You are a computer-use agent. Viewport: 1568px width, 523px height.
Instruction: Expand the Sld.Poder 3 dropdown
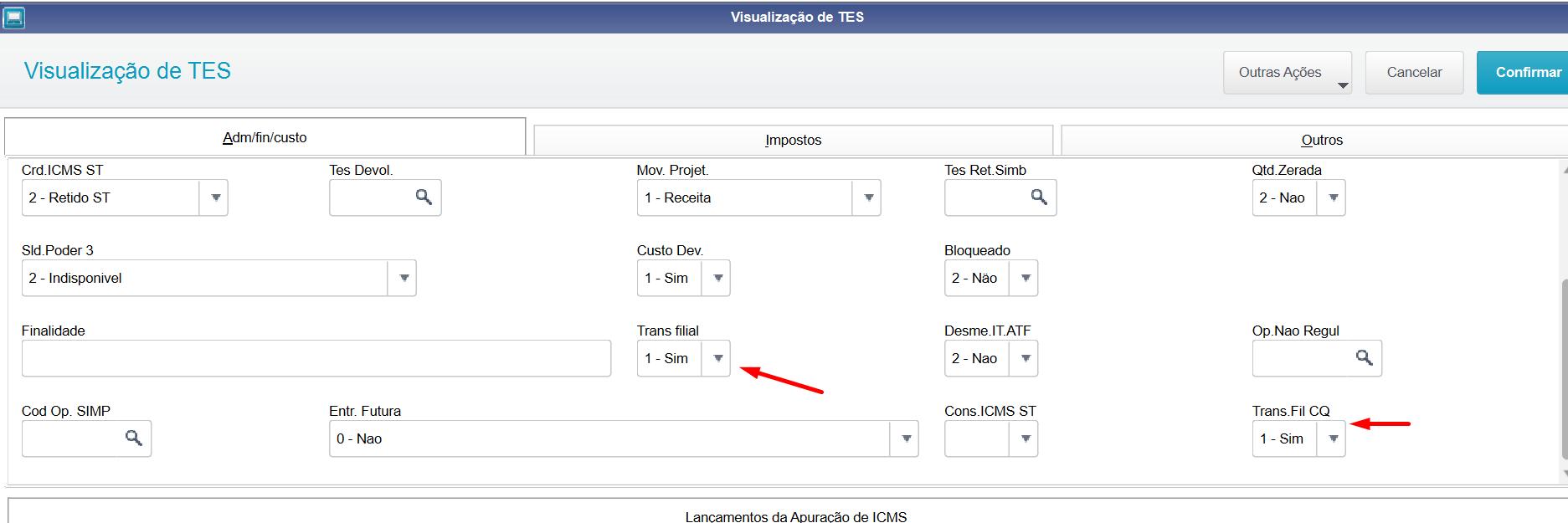point(403,278)
